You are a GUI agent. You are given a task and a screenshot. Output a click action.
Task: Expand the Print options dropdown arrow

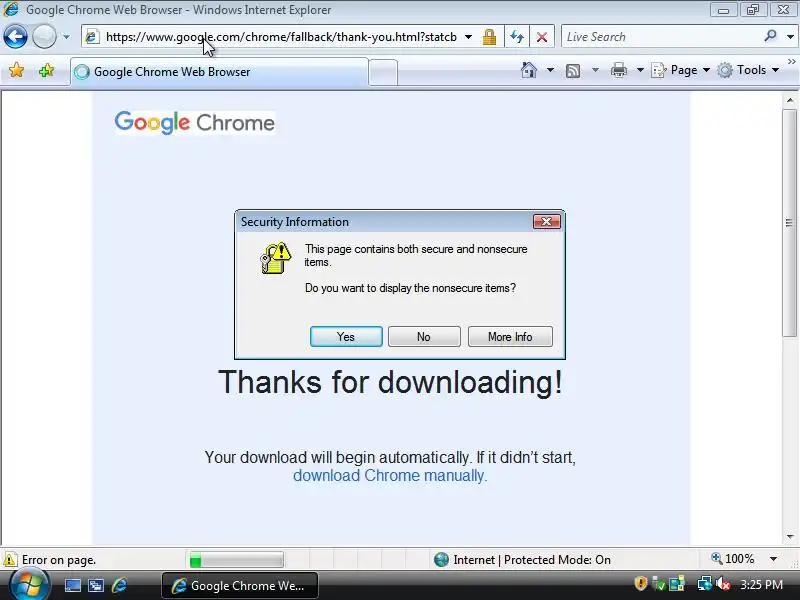640,70
